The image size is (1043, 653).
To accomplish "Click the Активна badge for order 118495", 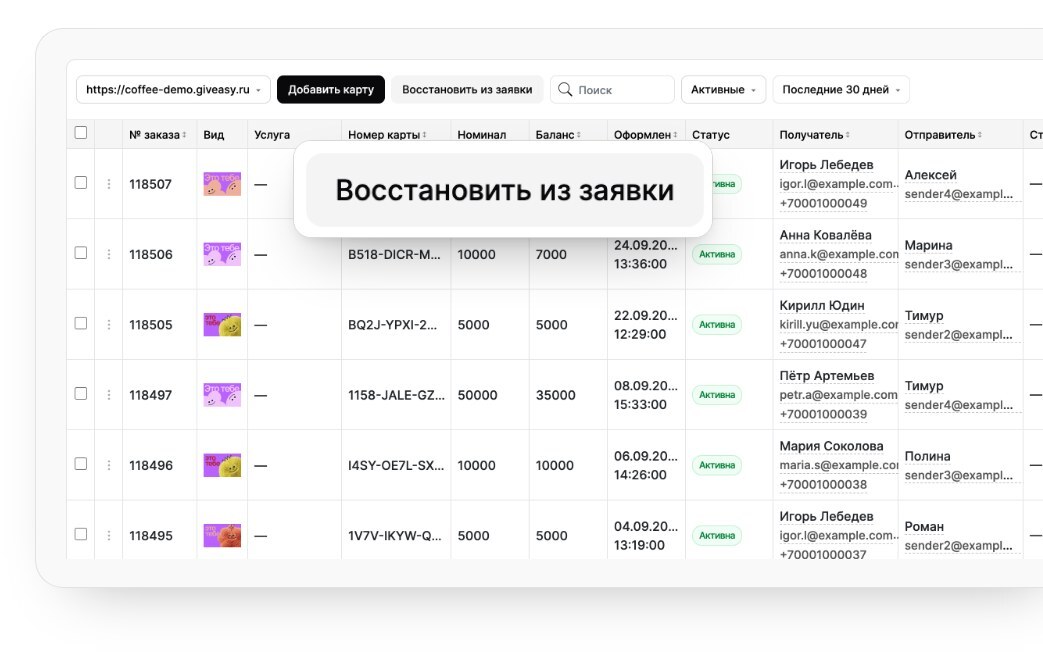I will (x=716, y=535).
